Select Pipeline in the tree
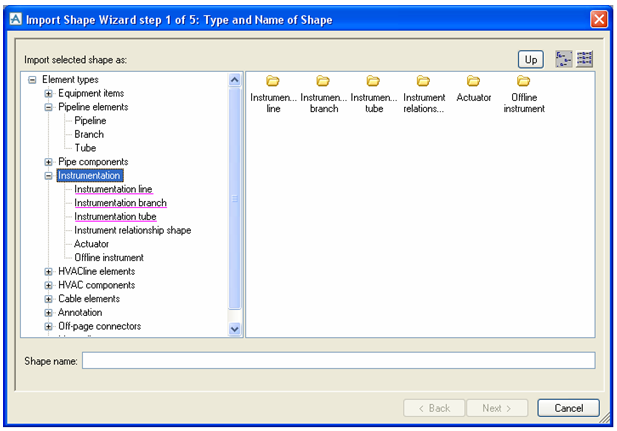The height and width of the screenshot is (431, 617). (92, 120)
